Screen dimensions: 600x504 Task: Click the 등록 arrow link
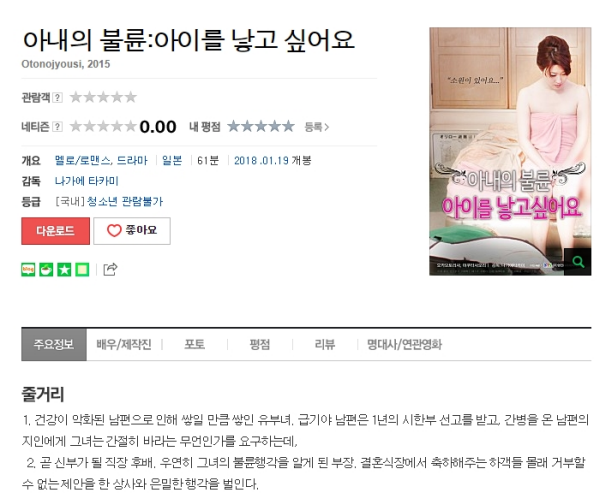click(316, 127)
